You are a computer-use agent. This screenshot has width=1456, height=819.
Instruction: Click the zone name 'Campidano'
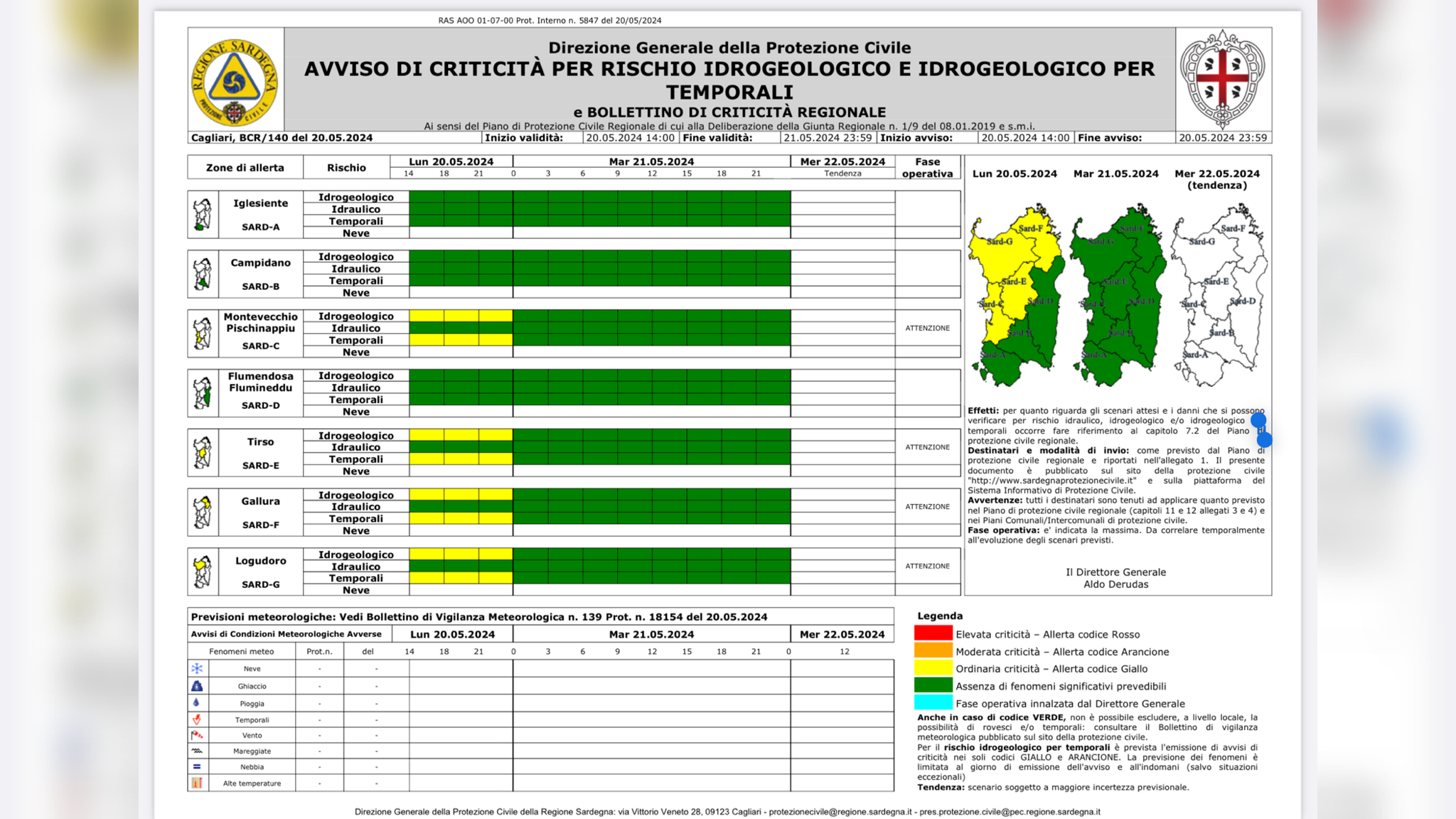click(x=260, y=263)
